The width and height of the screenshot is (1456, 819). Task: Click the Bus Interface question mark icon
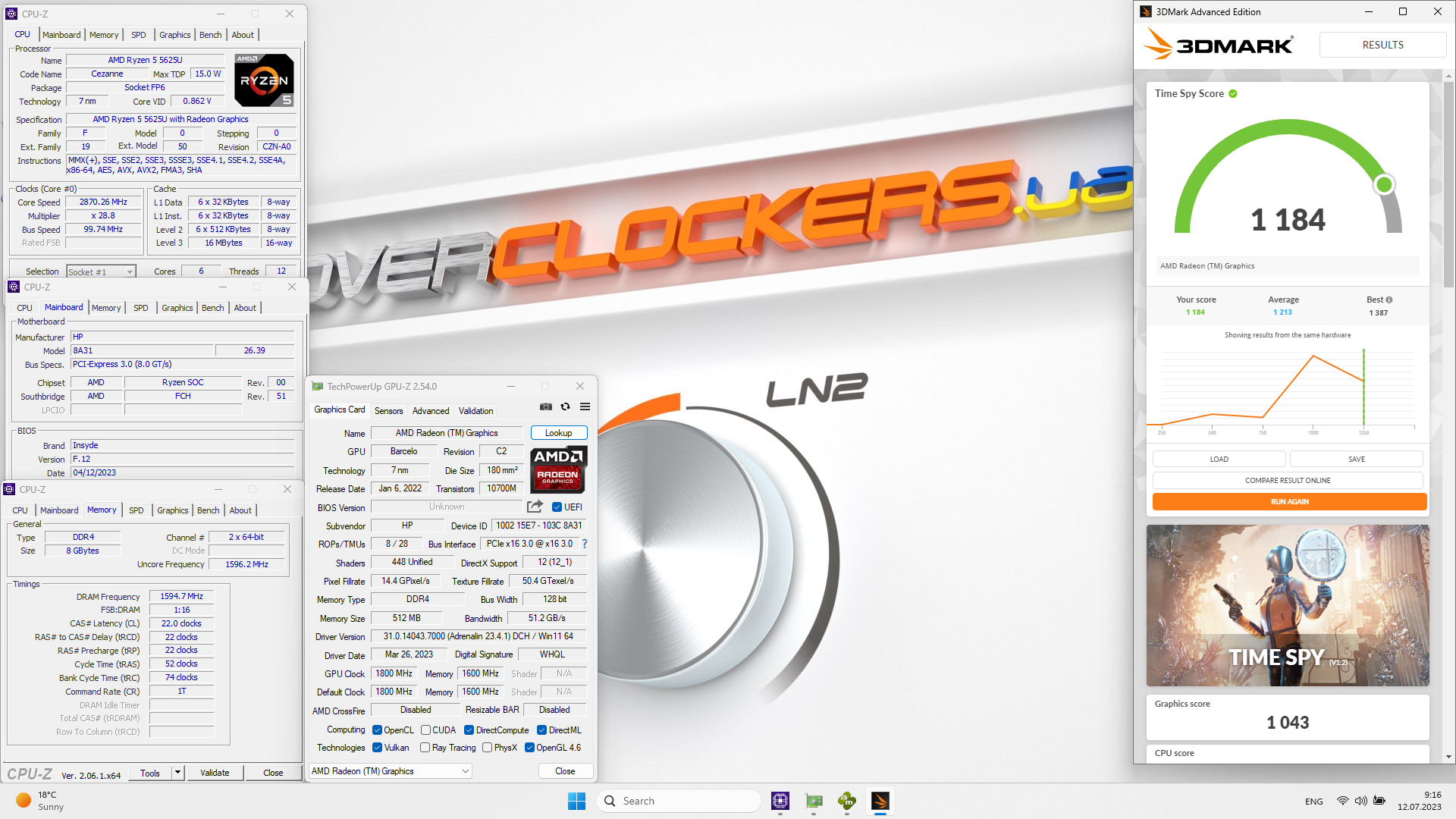(585, 544)
